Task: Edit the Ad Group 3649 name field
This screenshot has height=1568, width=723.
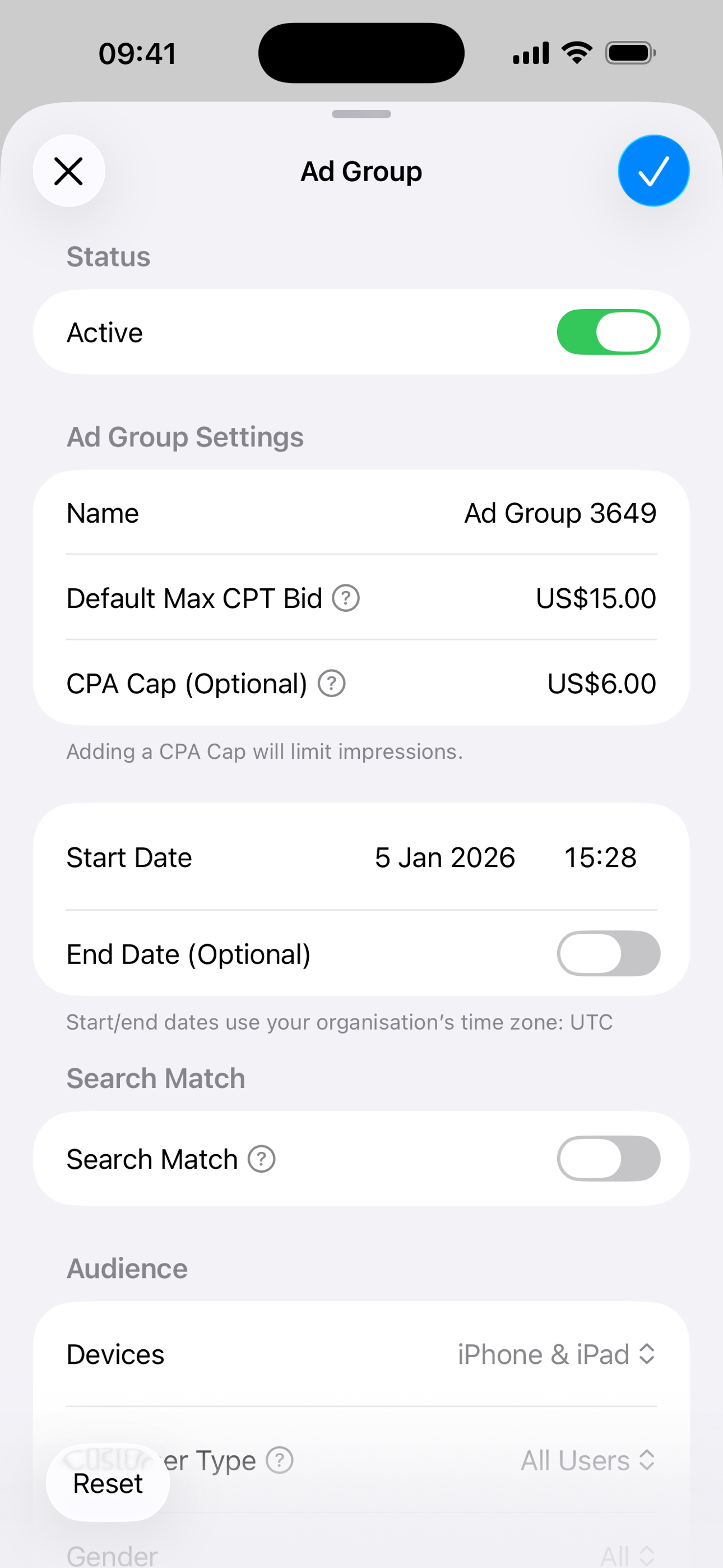Action: point(560,513)
